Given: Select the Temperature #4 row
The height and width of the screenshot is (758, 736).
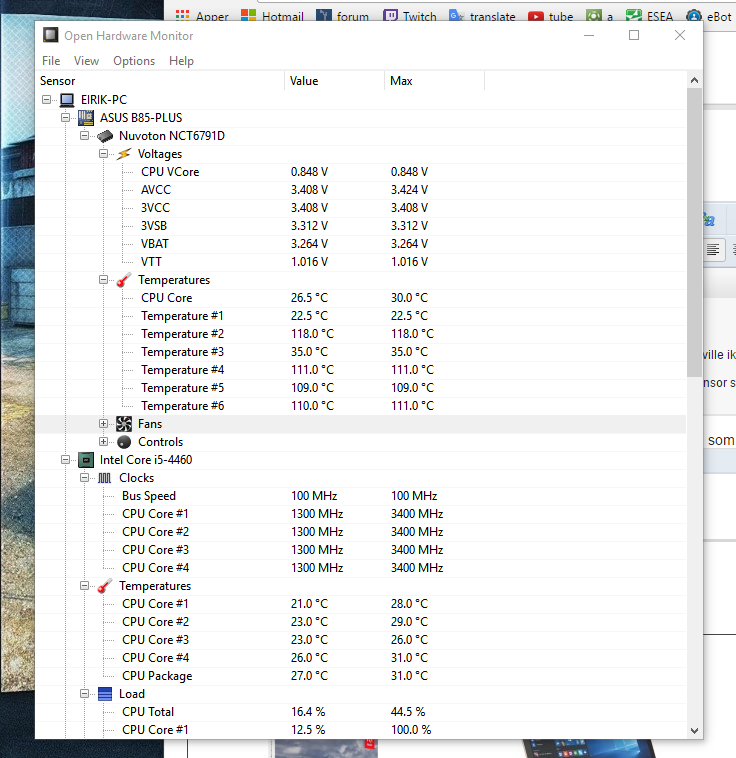Looking at the screenshot, I should 361,370.
